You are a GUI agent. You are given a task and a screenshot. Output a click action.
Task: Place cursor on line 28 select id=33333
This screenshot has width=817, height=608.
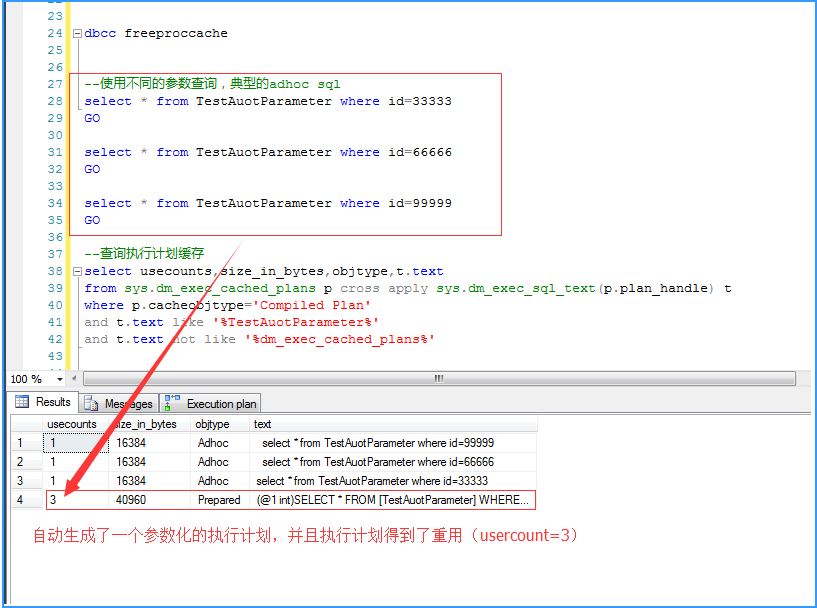[268, 101]
